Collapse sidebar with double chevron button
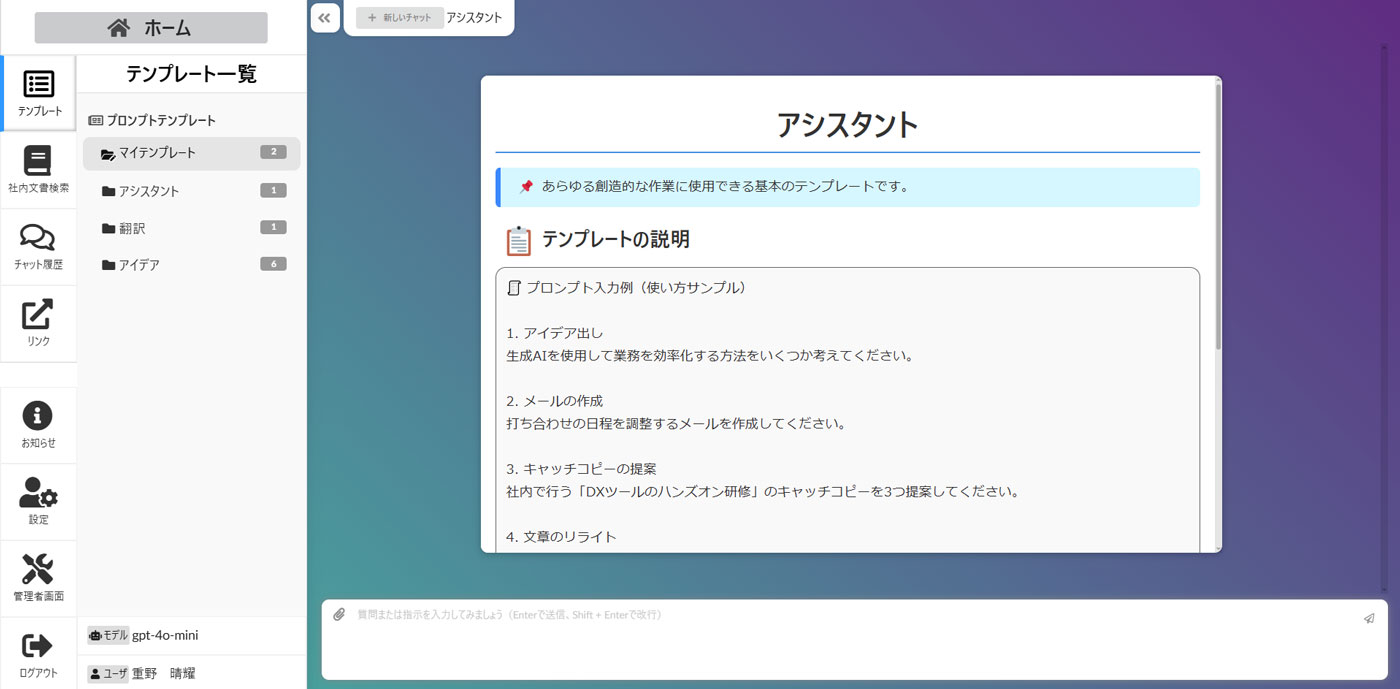This screenshot has height=689, width=1400. pos(325,18)
